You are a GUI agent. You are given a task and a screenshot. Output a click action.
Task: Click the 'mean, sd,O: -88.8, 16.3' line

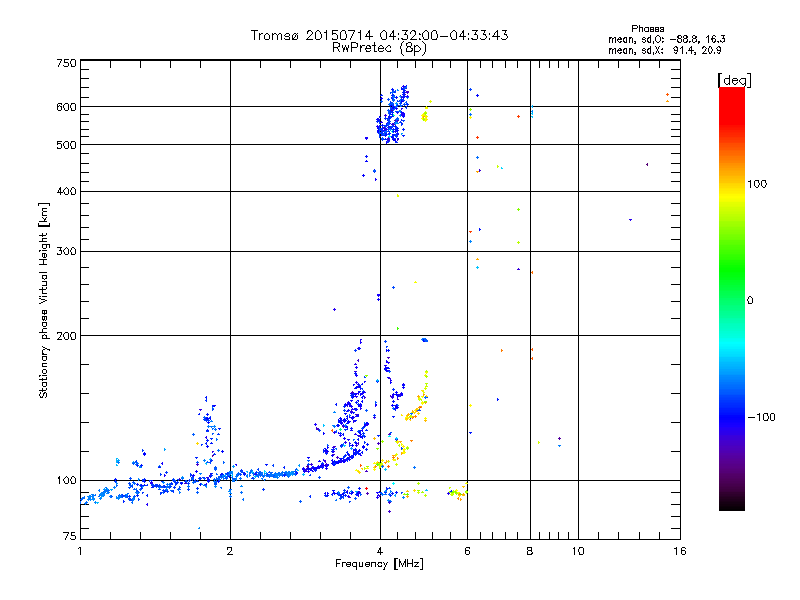coord(666,39)
